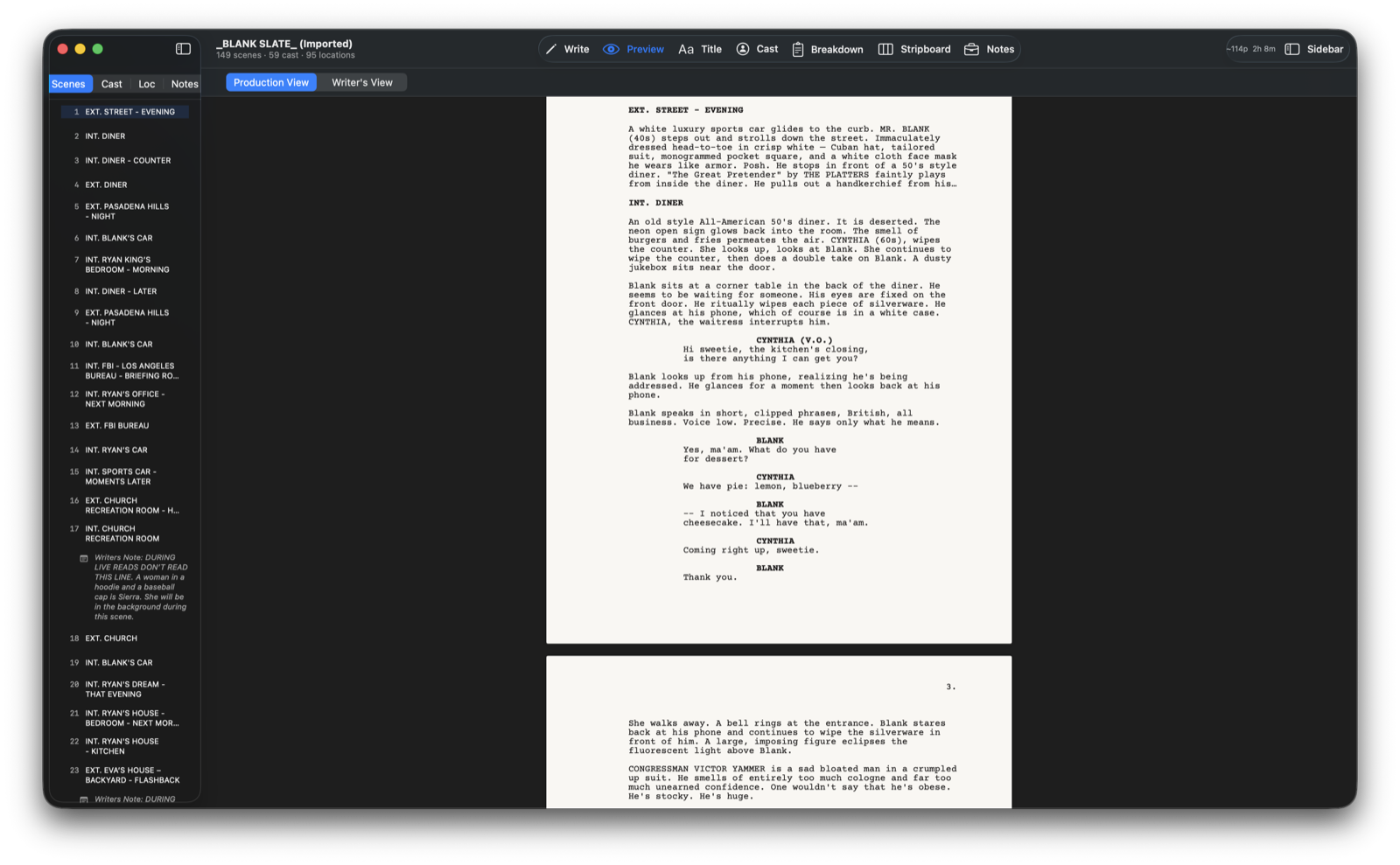This screenshot has height=865, width=1400.
Task: Open the Writers Note about Sierra
Action: pos(141,587)
